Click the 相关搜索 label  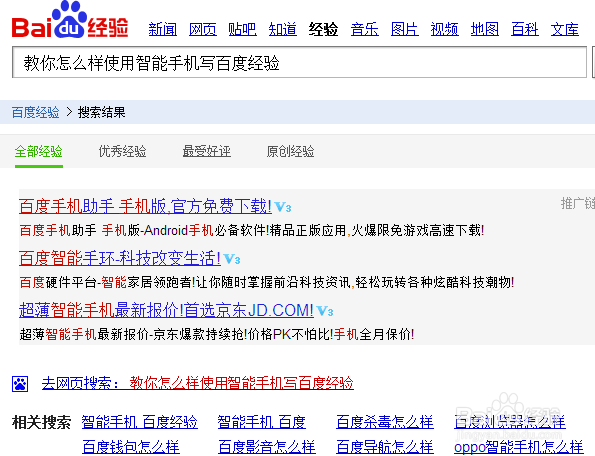click(x=41, y=422)
